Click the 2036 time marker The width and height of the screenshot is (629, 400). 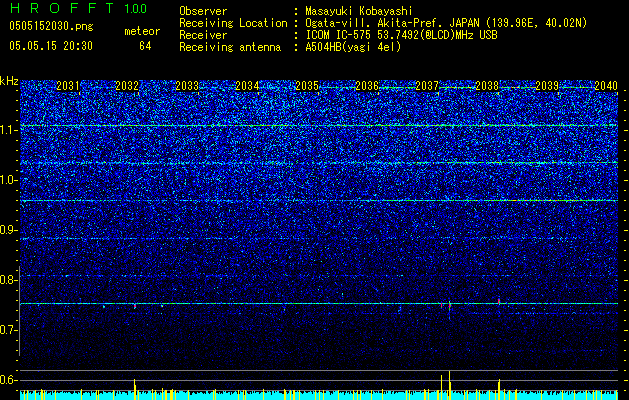point(367,86)
